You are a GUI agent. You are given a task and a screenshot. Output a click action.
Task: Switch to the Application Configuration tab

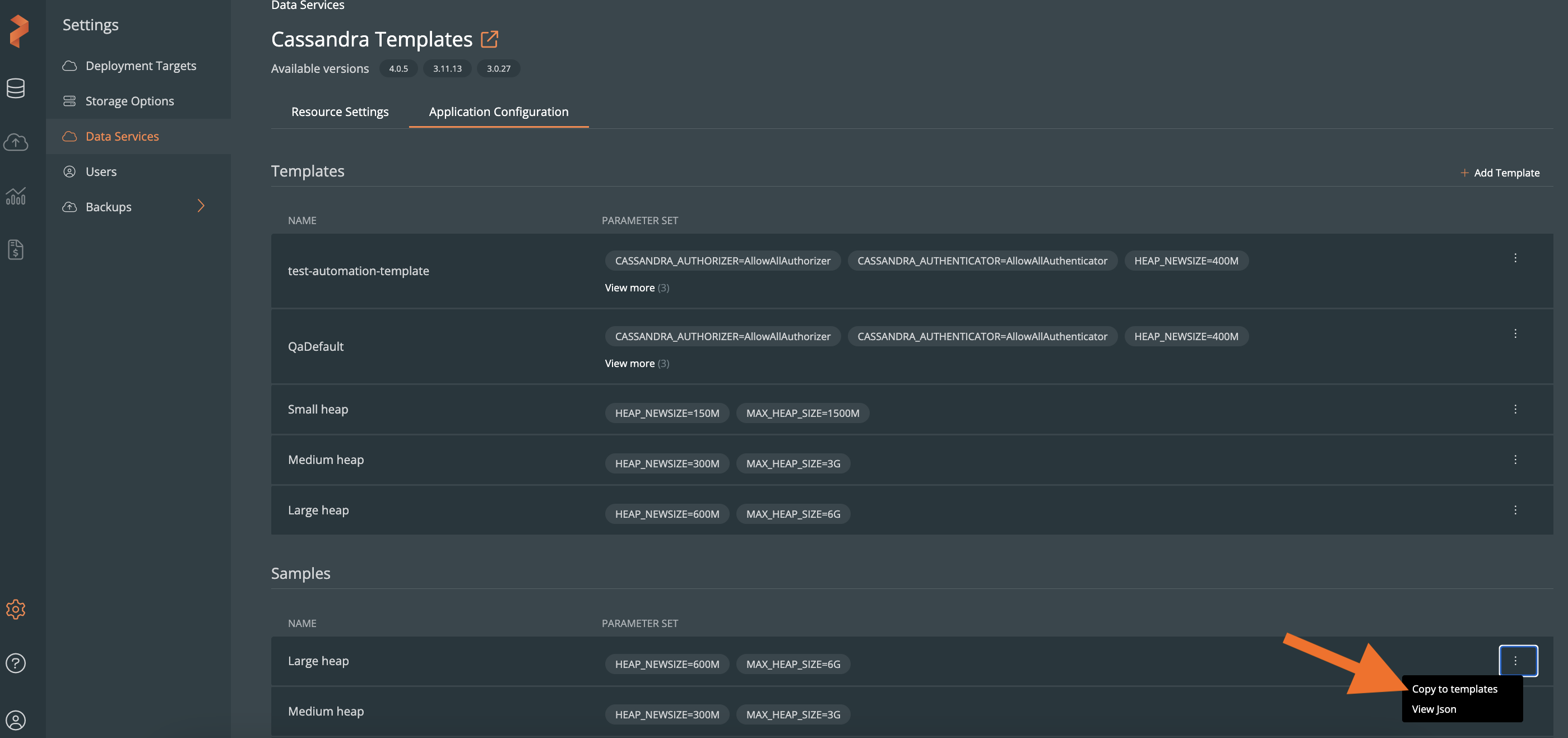pyautogui.click(x=498, y=112)
